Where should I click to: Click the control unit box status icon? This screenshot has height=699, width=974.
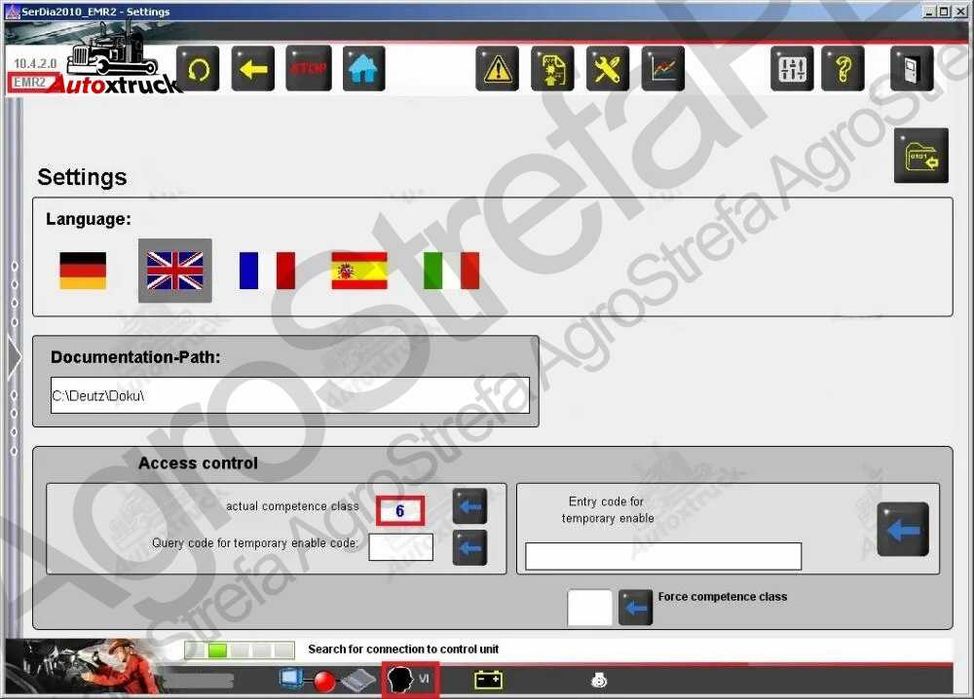360,680
